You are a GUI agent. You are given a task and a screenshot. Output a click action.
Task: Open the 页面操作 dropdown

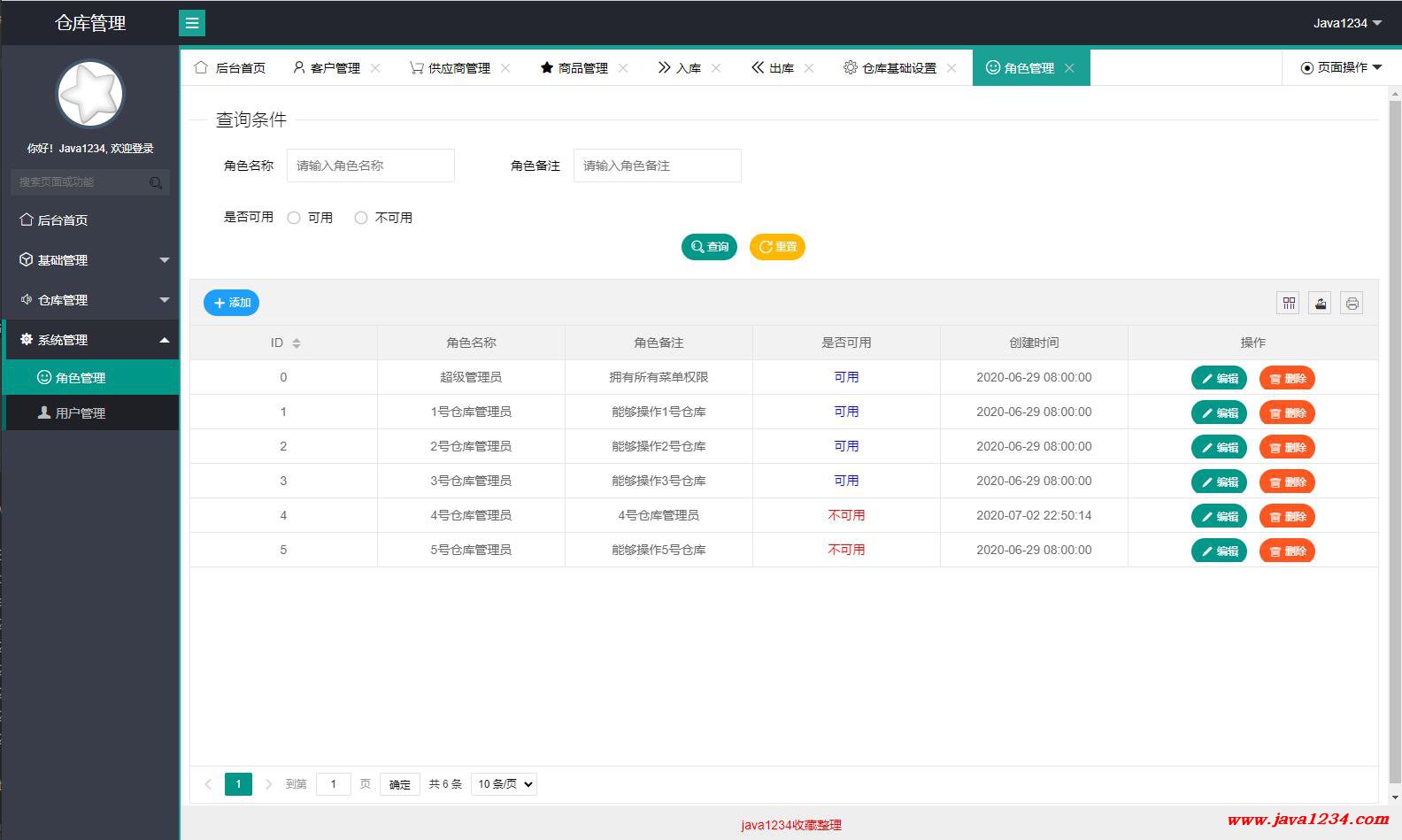pyautogui.click(x=1341, y=67)
